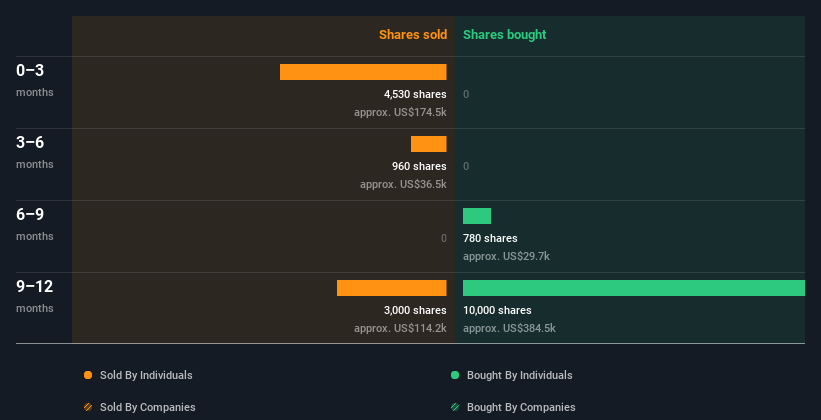Click the zero sold value in 6–9 row
This screenshot has width=821, height=420.
(x=443, y=238)
